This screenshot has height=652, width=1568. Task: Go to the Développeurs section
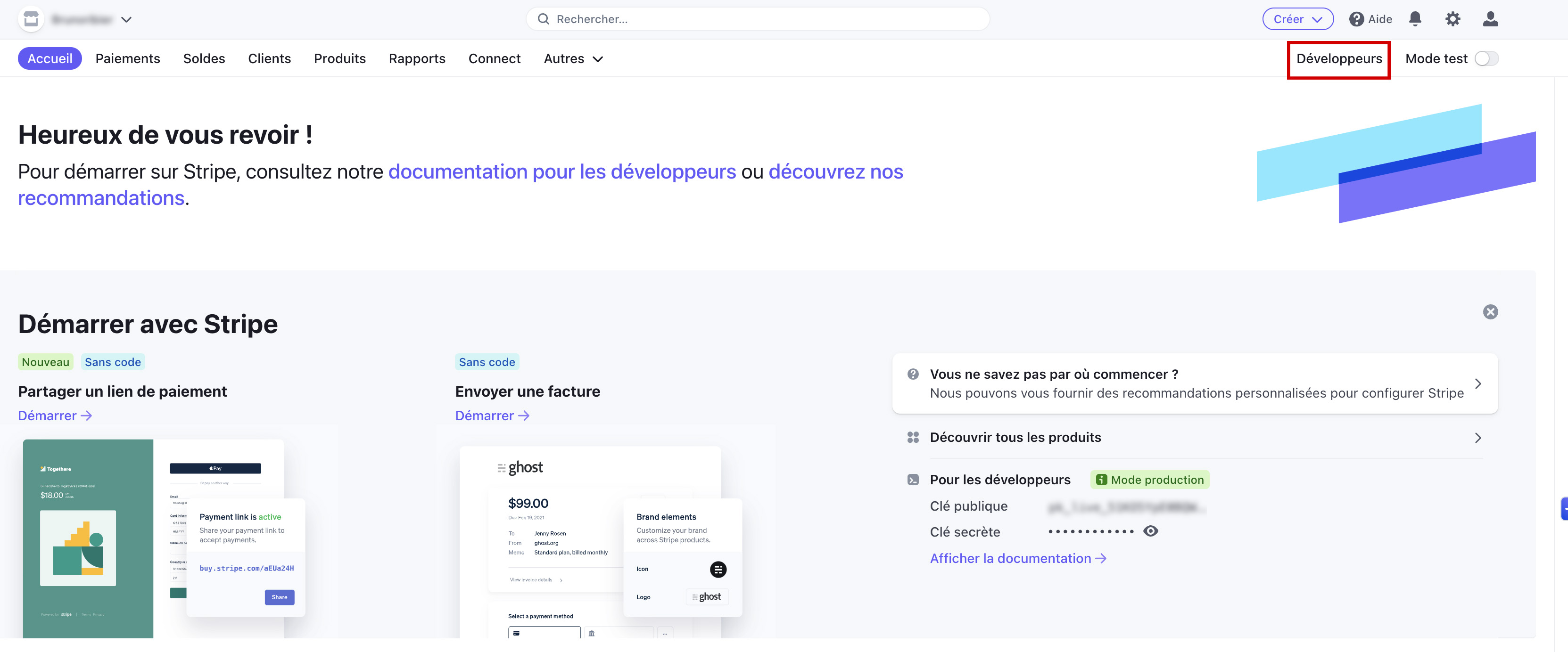click(1338, 58)
